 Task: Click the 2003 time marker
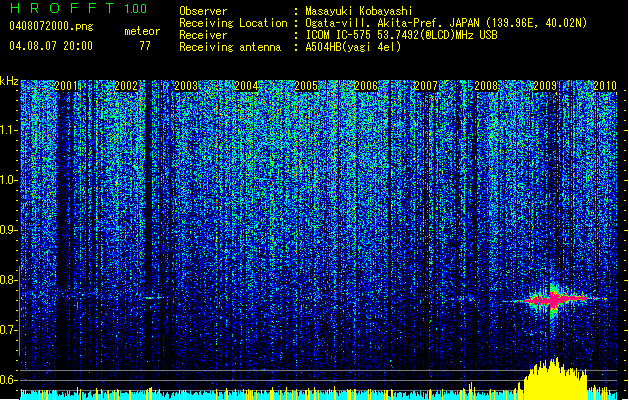click(x=186, y=86)
